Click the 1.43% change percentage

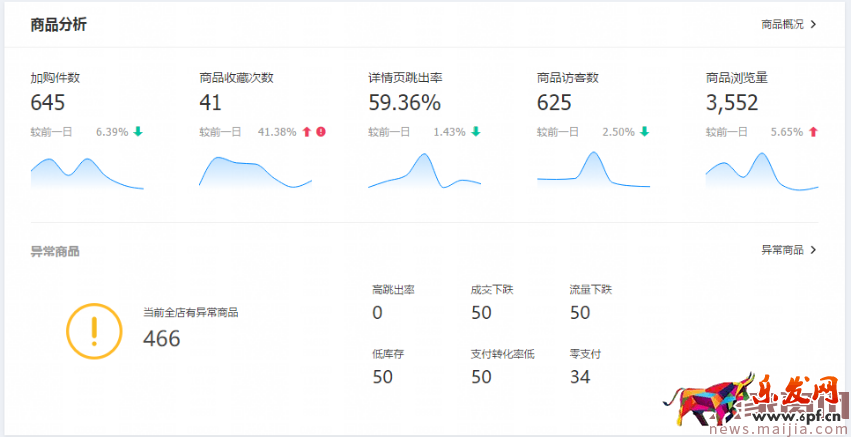[x=449, y=132]
